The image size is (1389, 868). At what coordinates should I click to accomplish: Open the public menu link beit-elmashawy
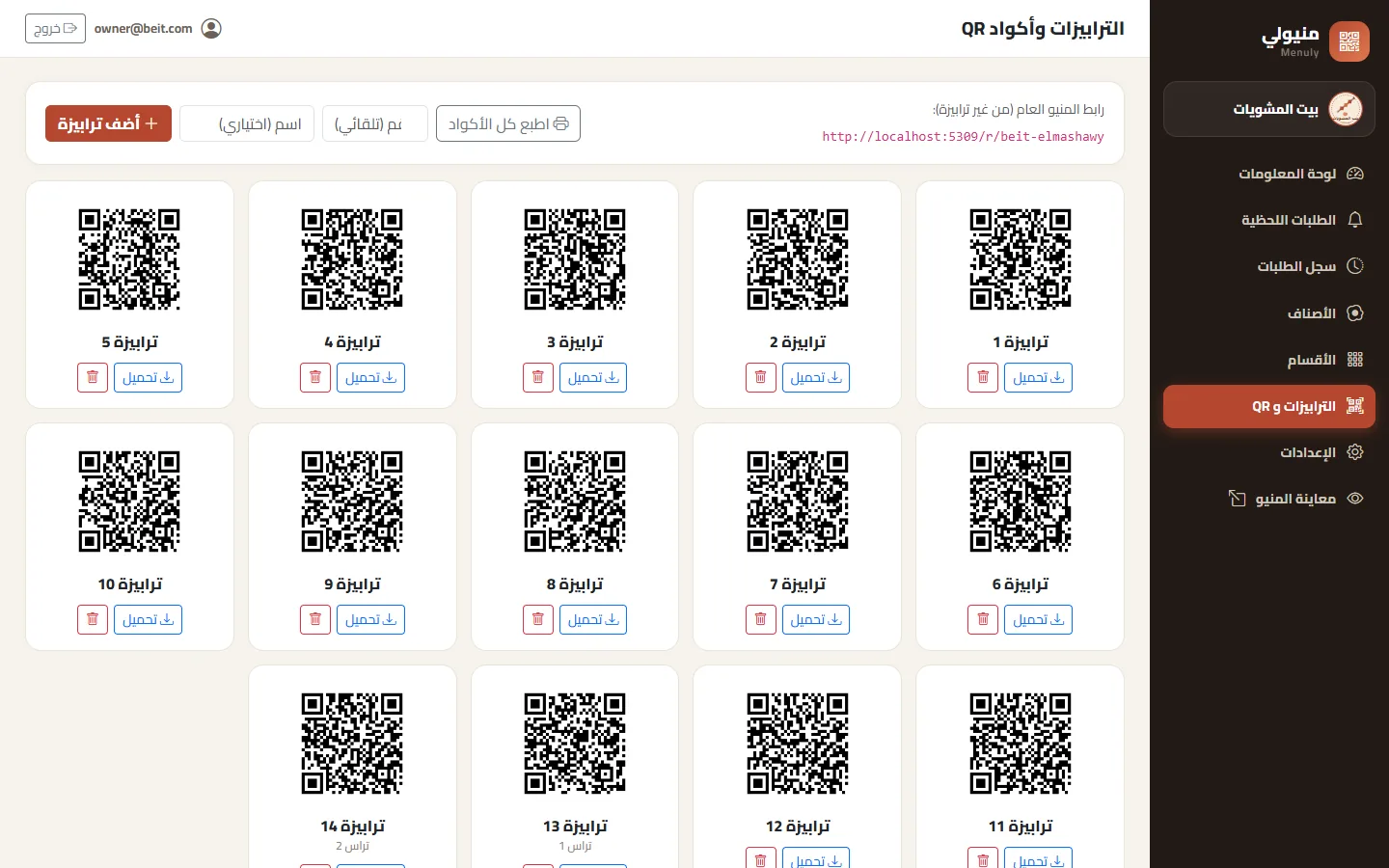click(963, 137)
